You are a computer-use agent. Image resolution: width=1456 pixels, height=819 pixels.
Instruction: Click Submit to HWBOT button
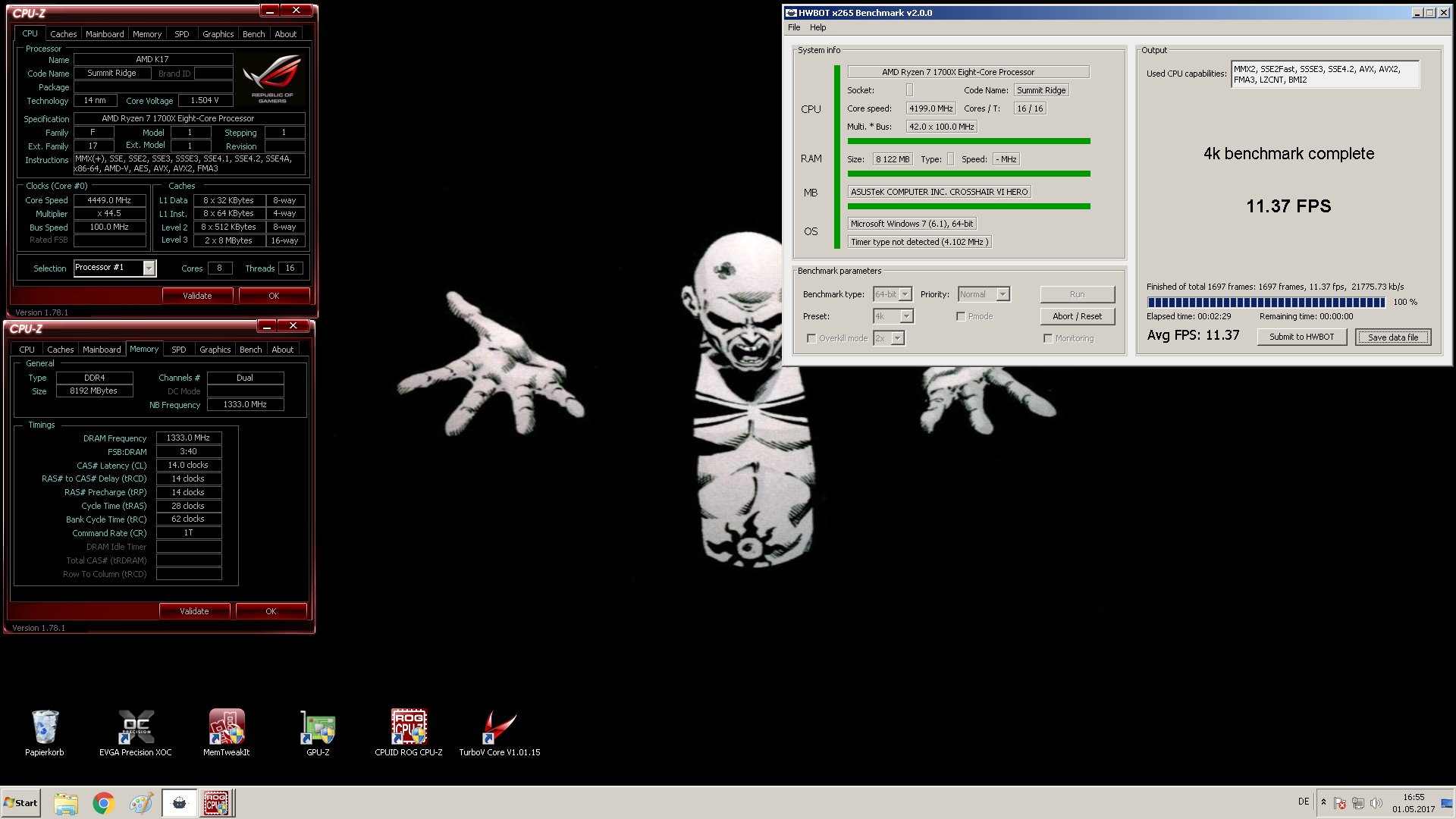(1302, 337)
